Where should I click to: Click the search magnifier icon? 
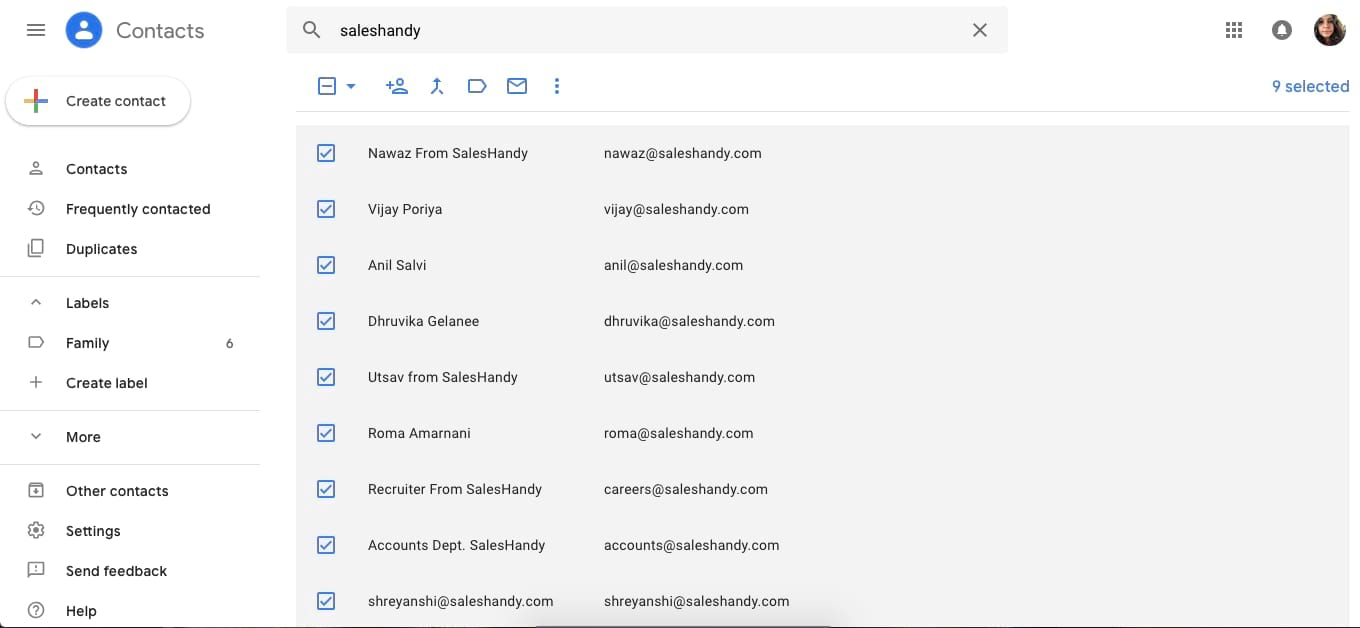312,30
